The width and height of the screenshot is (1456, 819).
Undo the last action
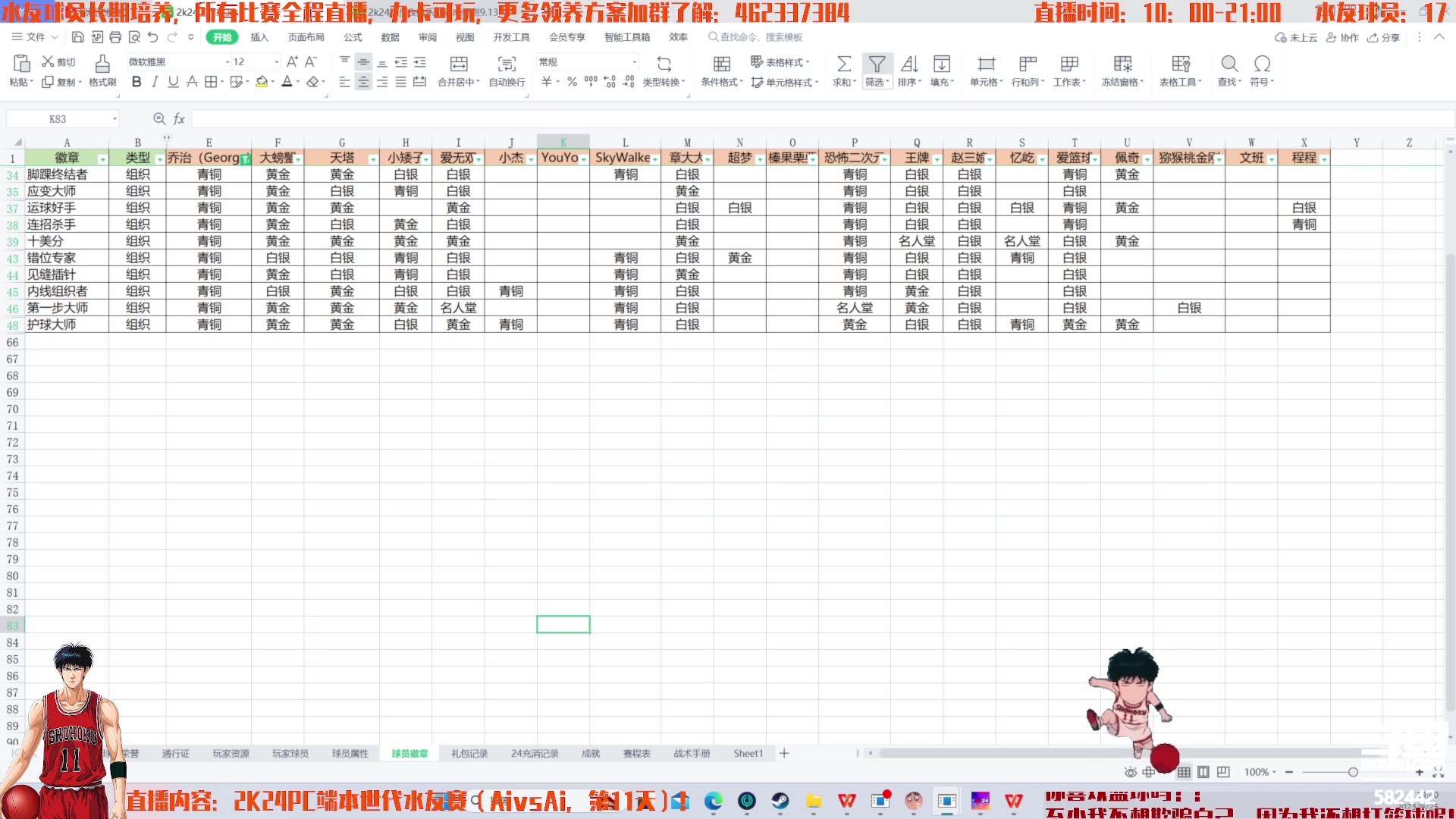tap(153, 37)
